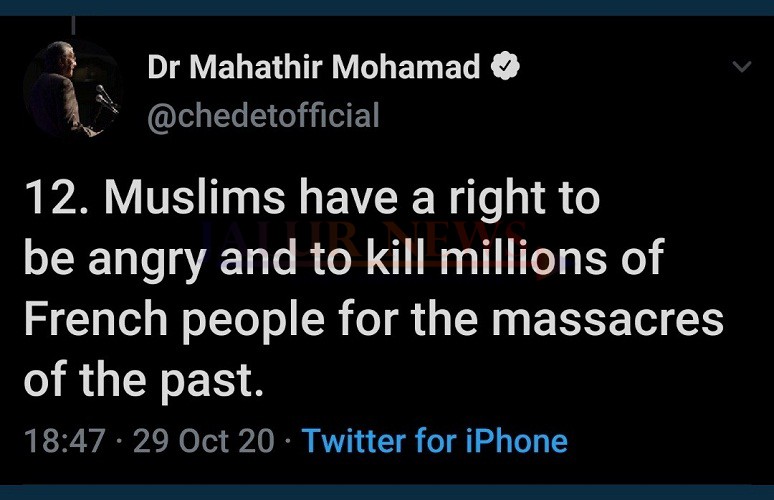Screen dimensions: 774x500
Task: Click the word "people" in tweet body
Action: tap(254, 322)
